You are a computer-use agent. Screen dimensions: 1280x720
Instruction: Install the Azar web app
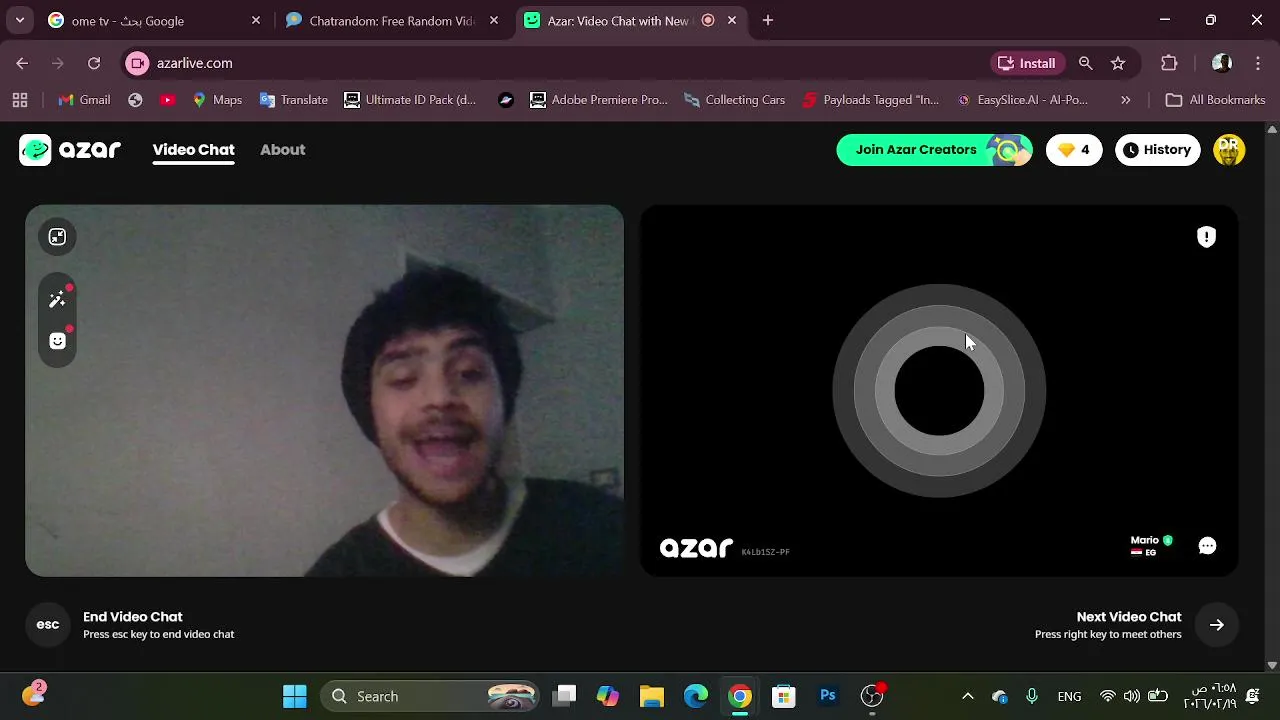pyautogui.click(x=1027, y=63)
